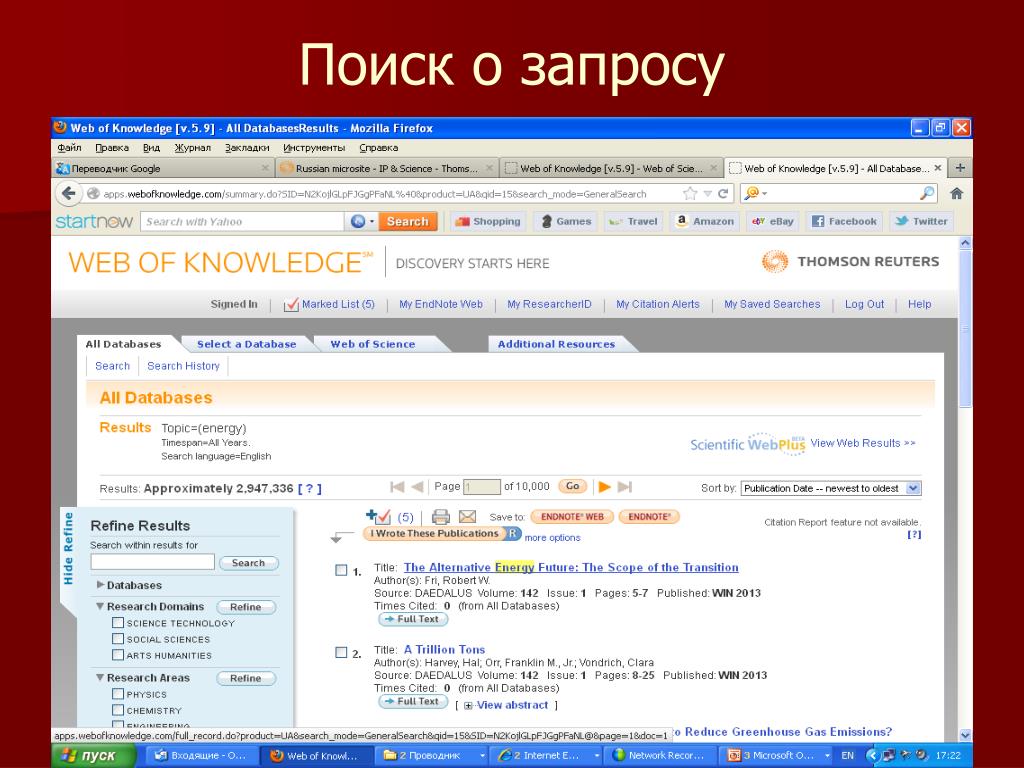
Task: Open the Sort by dropdown
Action: (x=831, y=488)
